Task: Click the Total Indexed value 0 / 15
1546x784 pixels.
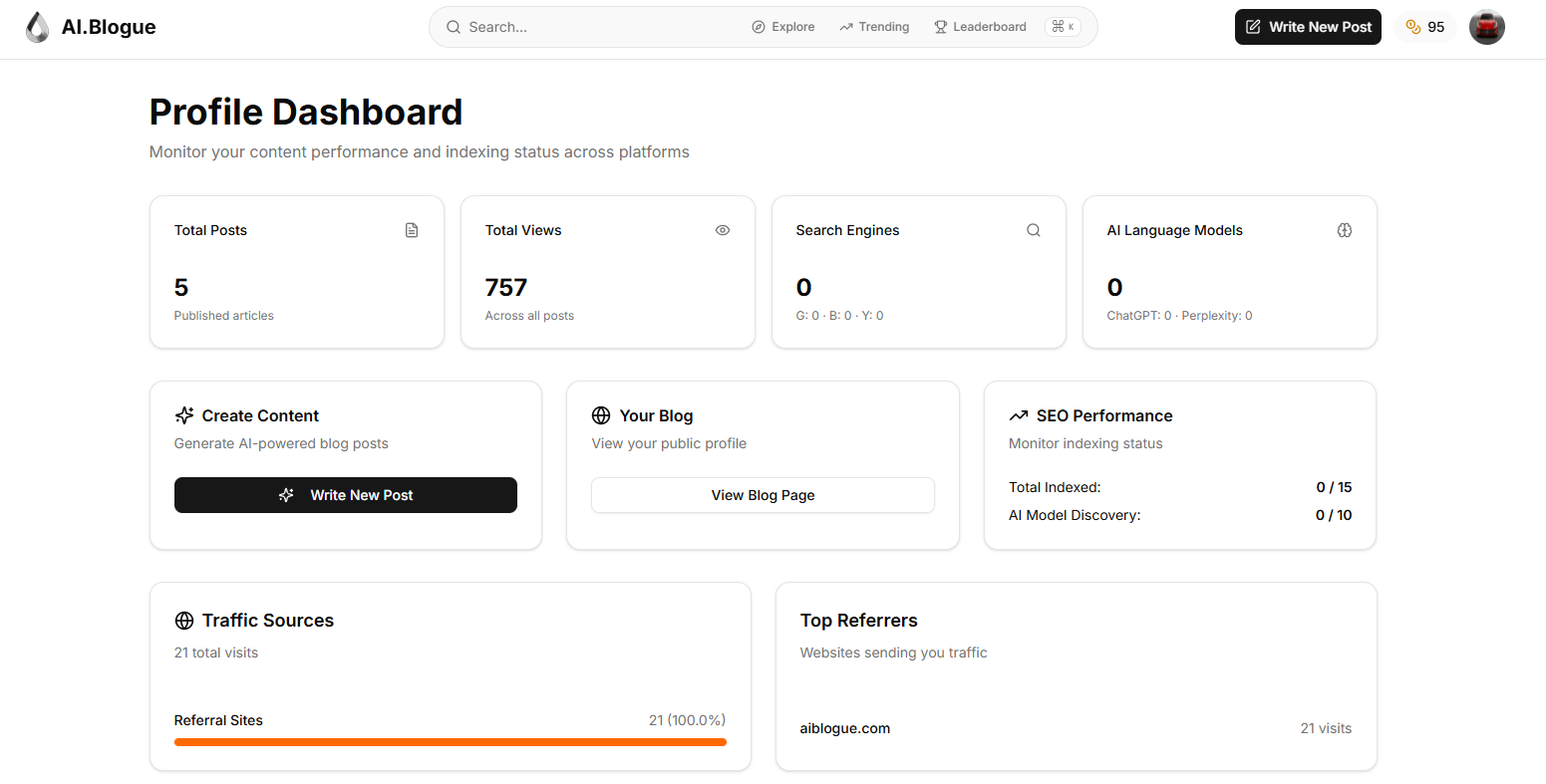Action: tap(1334, 487)
